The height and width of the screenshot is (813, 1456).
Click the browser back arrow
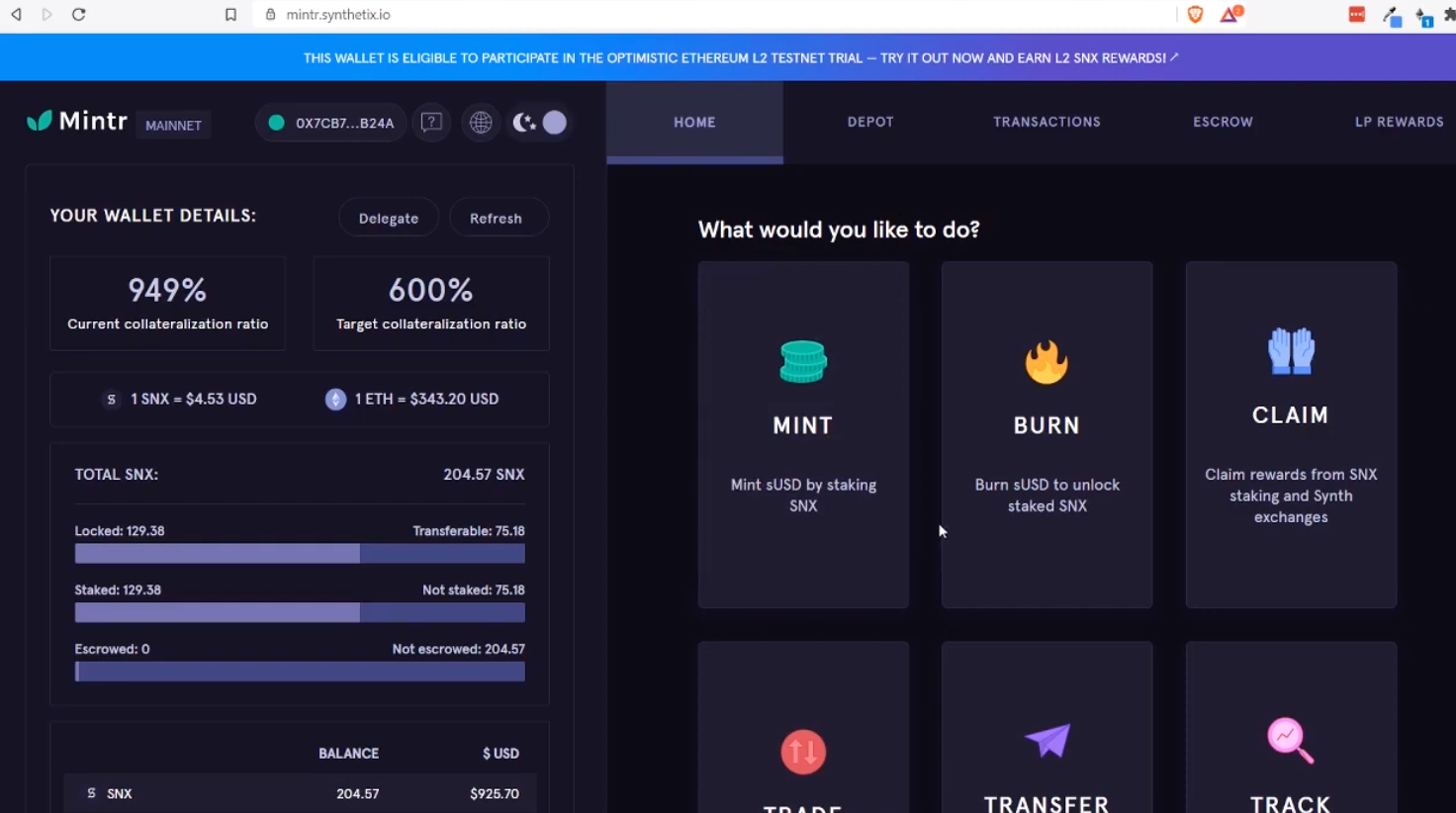pos(17,15)
